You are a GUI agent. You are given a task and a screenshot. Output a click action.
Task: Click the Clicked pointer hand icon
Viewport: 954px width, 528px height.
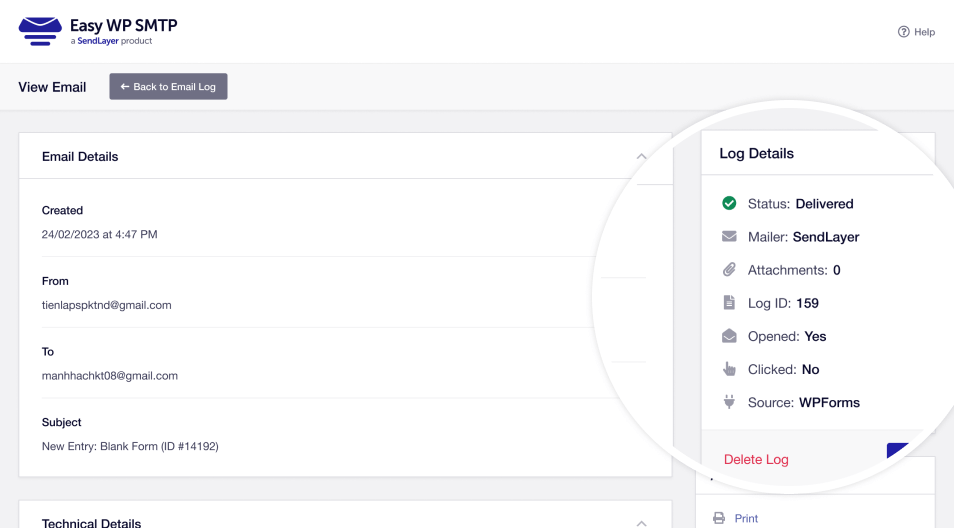pyautogui.click(x=729, y=369)
